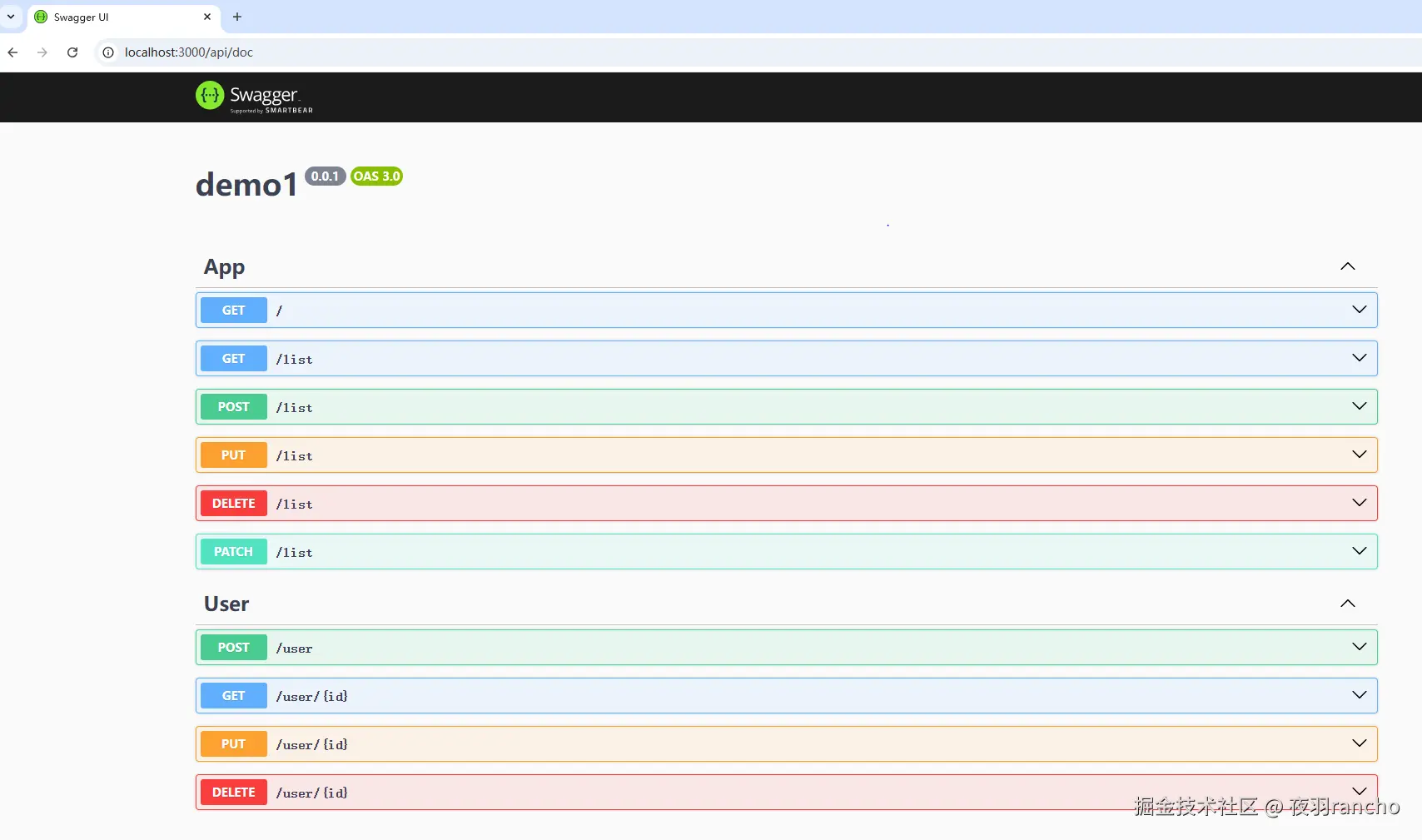Expand the GET /user/{id} endpoint chevron
The height and width of the screenshot is (840, 1422).
tap(1360, 695)
